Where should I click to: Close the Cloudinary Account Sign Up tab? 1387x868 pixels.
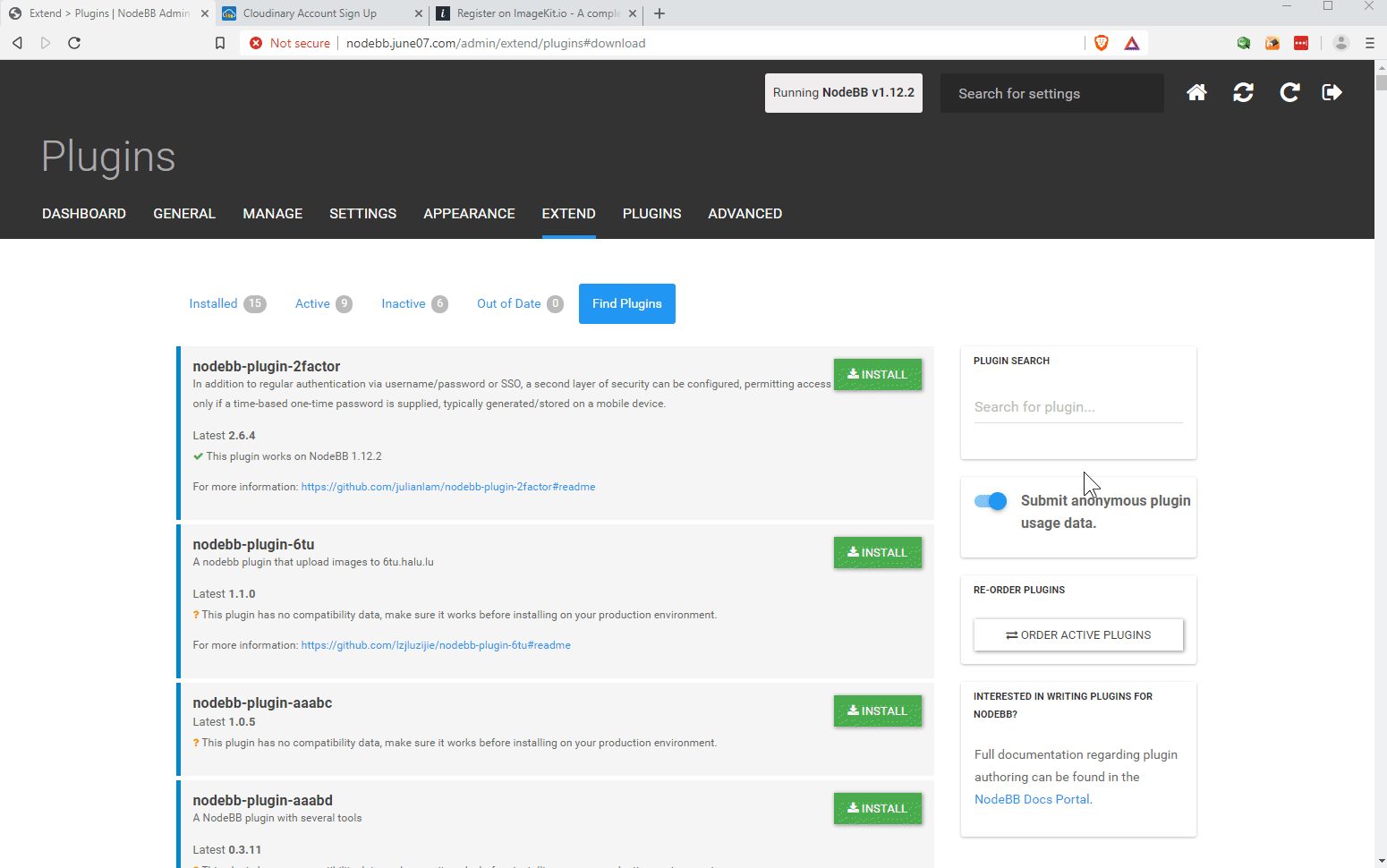(419, 13)
